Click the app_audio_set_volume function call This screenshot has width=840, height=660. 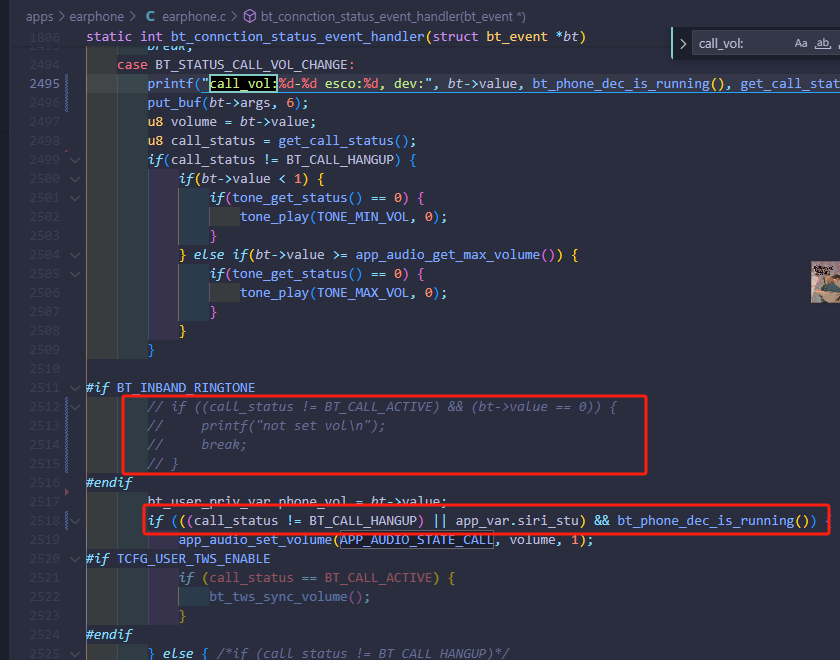pyautogui.click(x=256, y=540)
